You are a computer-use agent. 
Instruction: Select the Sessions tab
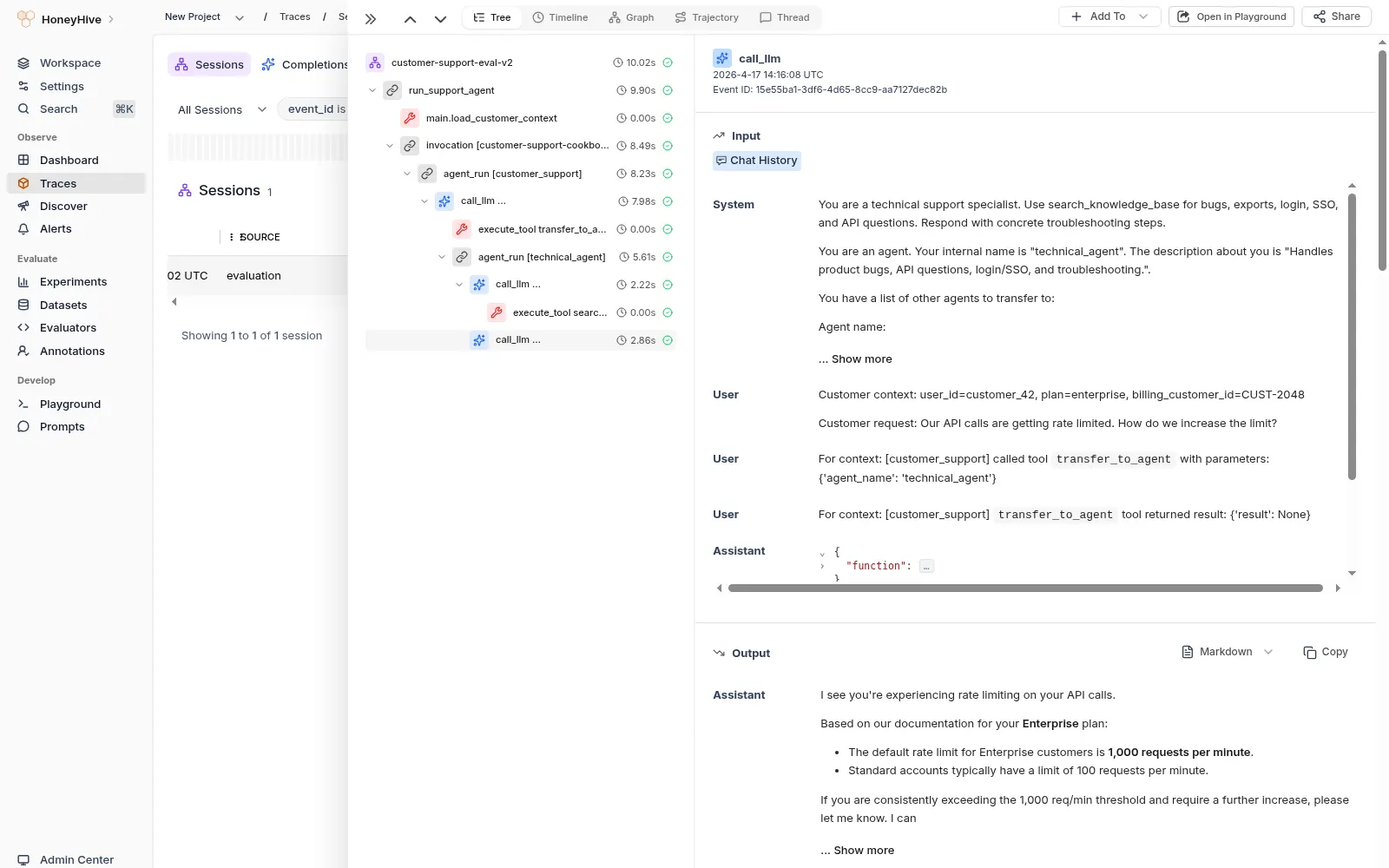(x=209, y=64)
